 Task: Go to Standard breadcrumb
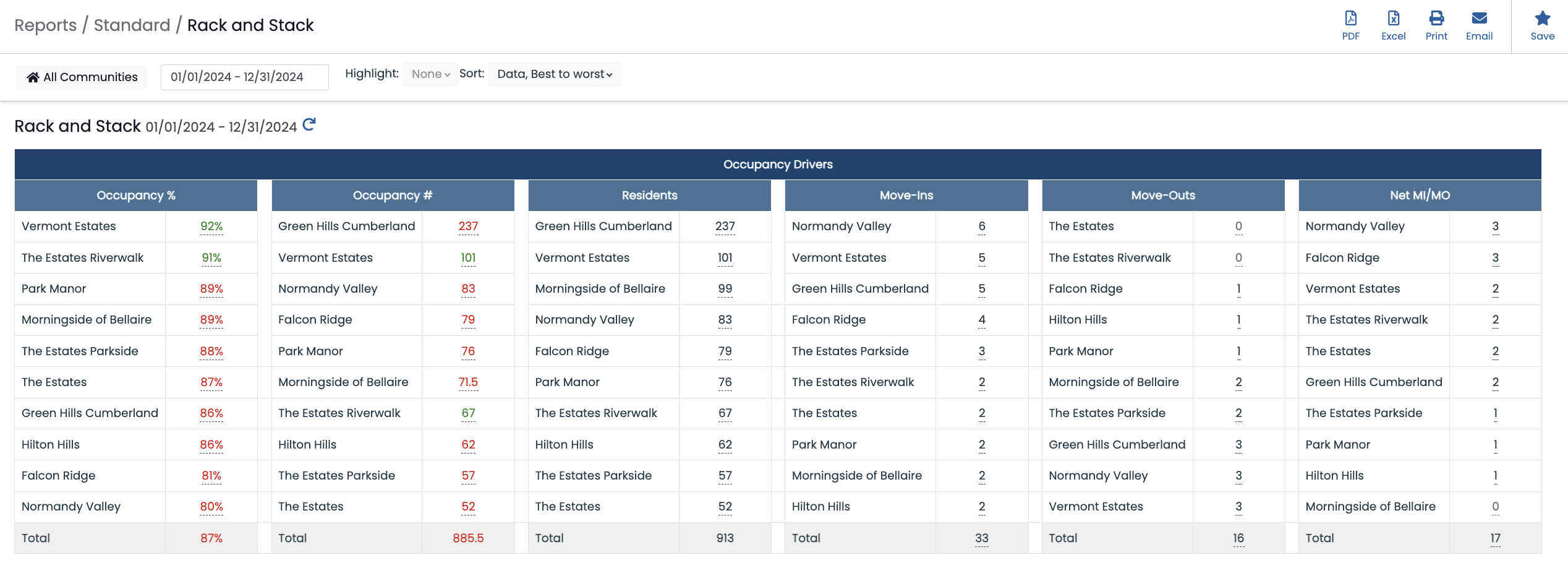pos(132,25)
